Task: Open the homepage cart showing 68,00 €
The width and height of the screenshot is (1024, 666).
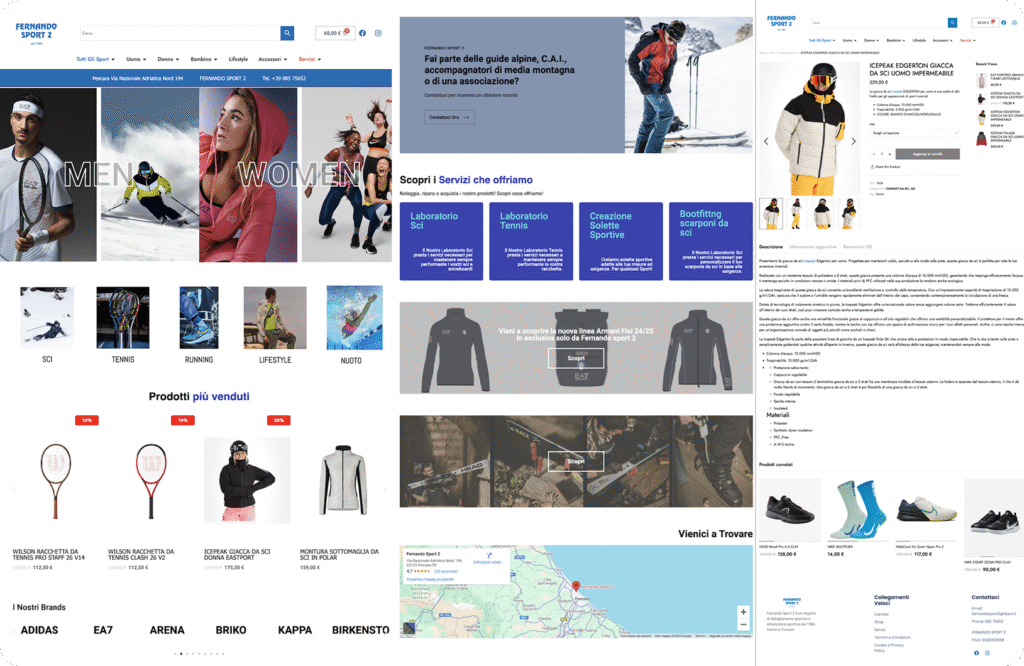Action: click(x=334, y=33)
